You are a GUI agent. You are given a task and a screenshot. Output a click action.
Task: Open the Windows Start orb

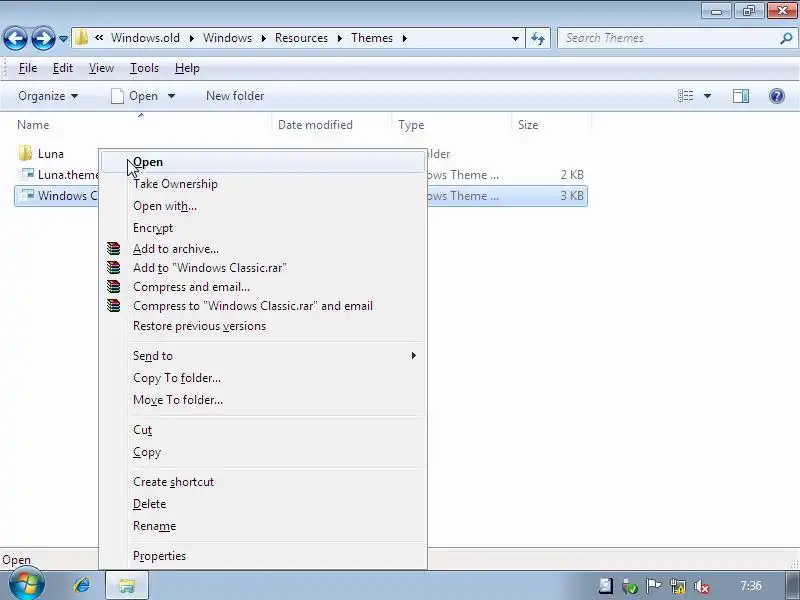26,585
